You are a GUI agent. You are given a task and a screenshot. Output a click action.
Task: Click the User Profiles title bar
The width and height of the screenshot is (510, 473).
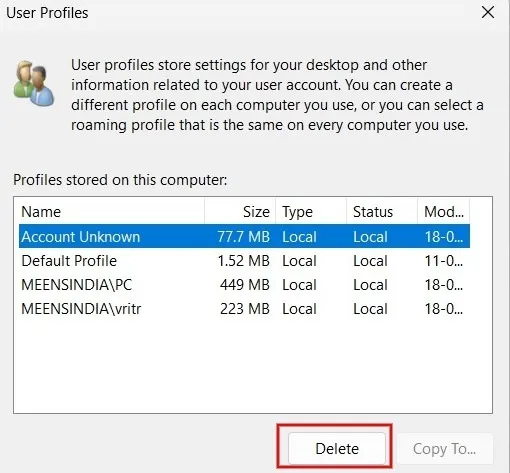coord(233,13)
